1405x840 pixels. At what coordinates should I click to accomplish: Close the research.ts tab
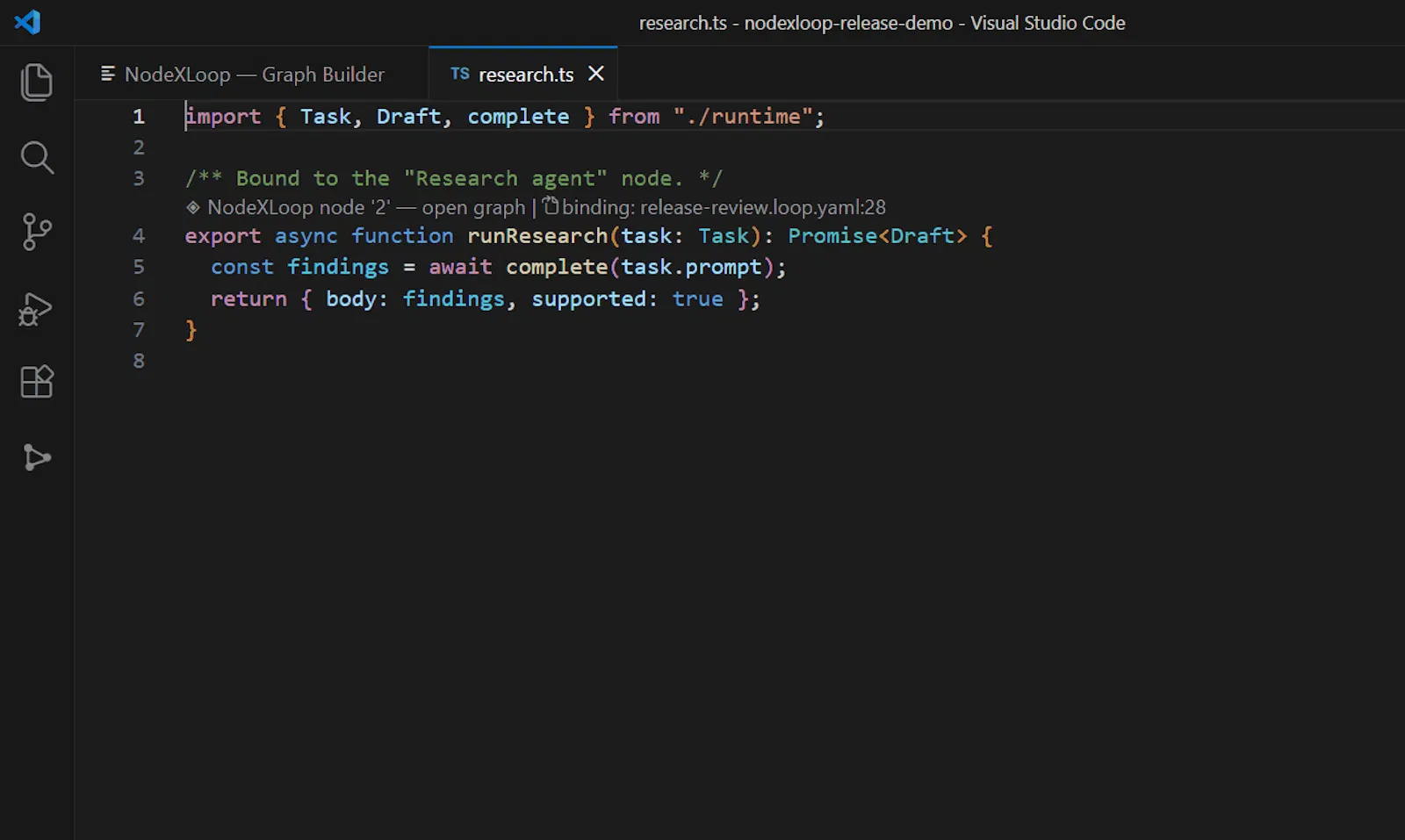click(596, 74)
